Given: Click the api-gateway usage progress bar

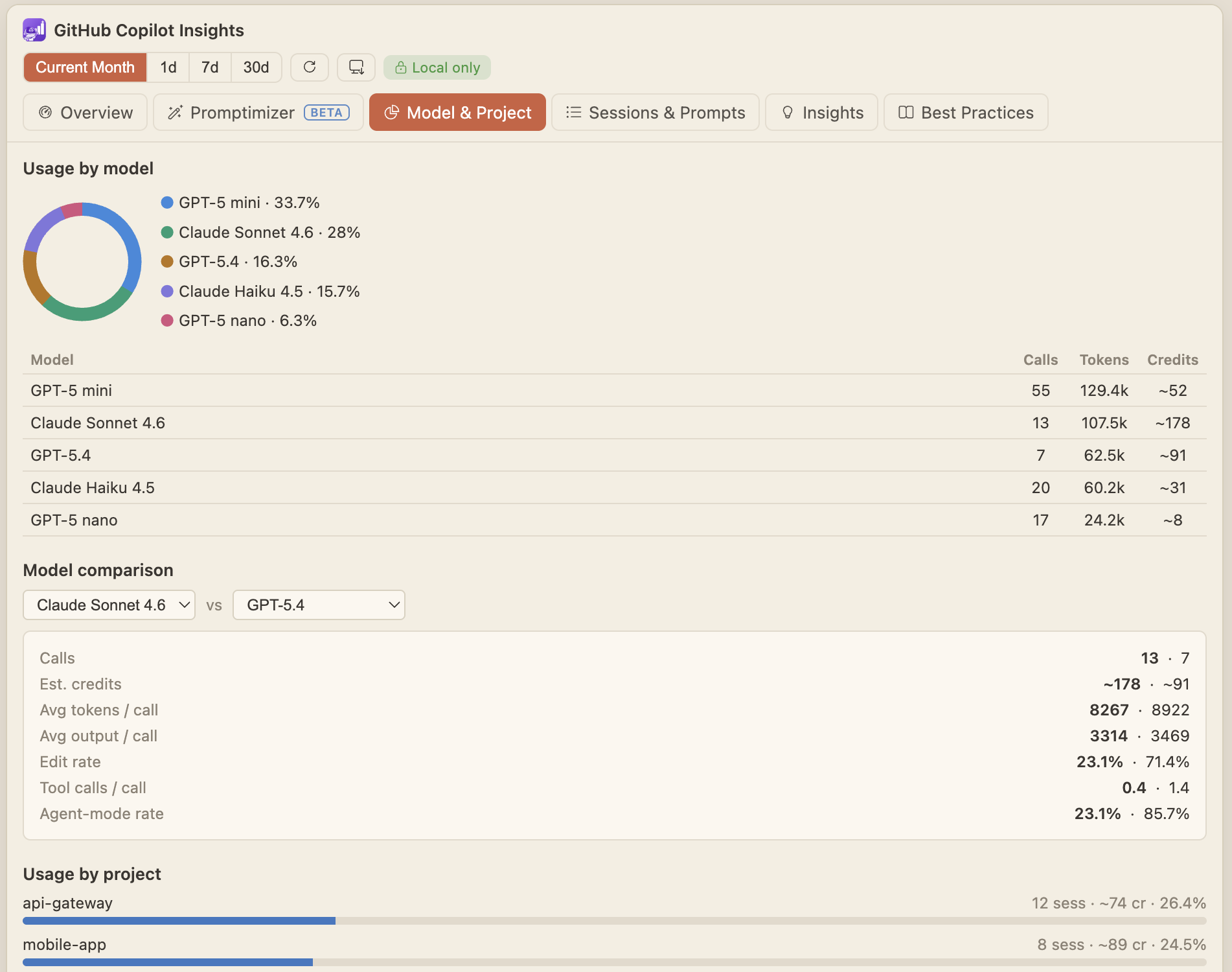Looking at the screenshot, I should pos(614,921).
